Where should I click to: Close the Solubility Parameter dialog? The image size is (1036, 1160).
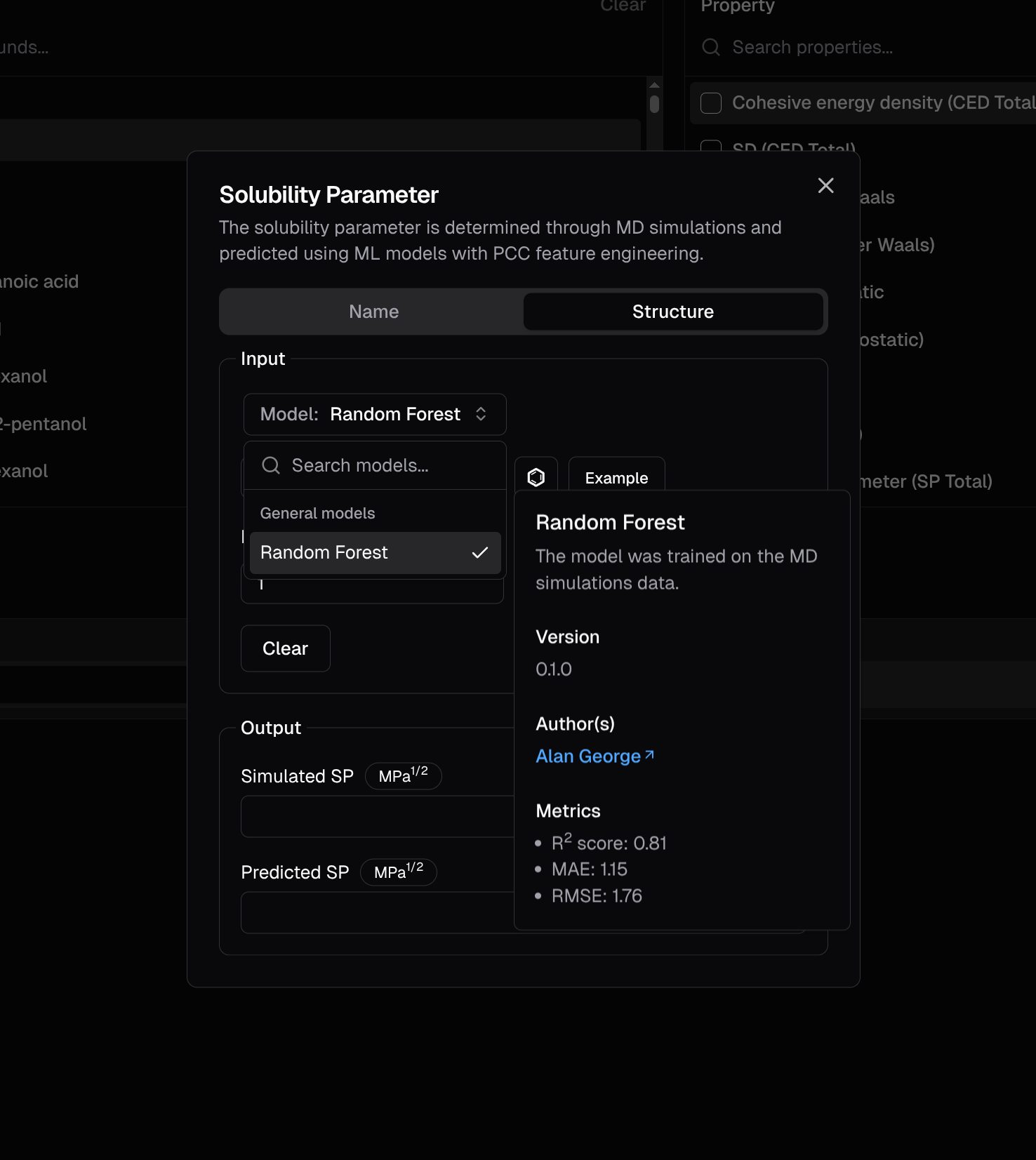(825, 185)
